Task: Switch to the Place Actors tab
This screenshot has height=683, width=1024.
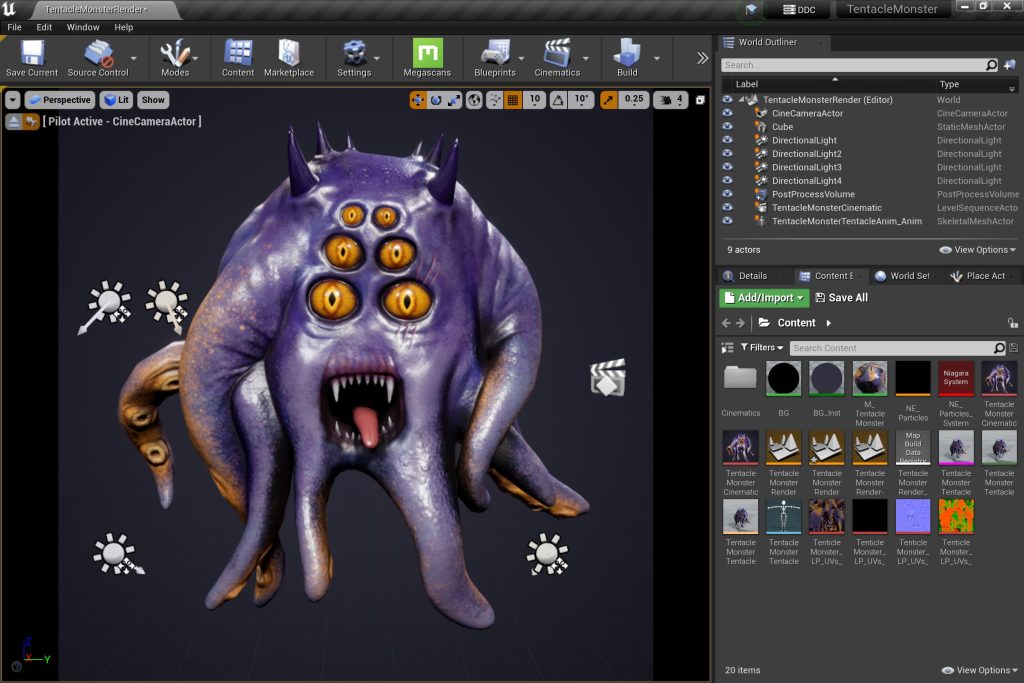Action: pos(985,276)
